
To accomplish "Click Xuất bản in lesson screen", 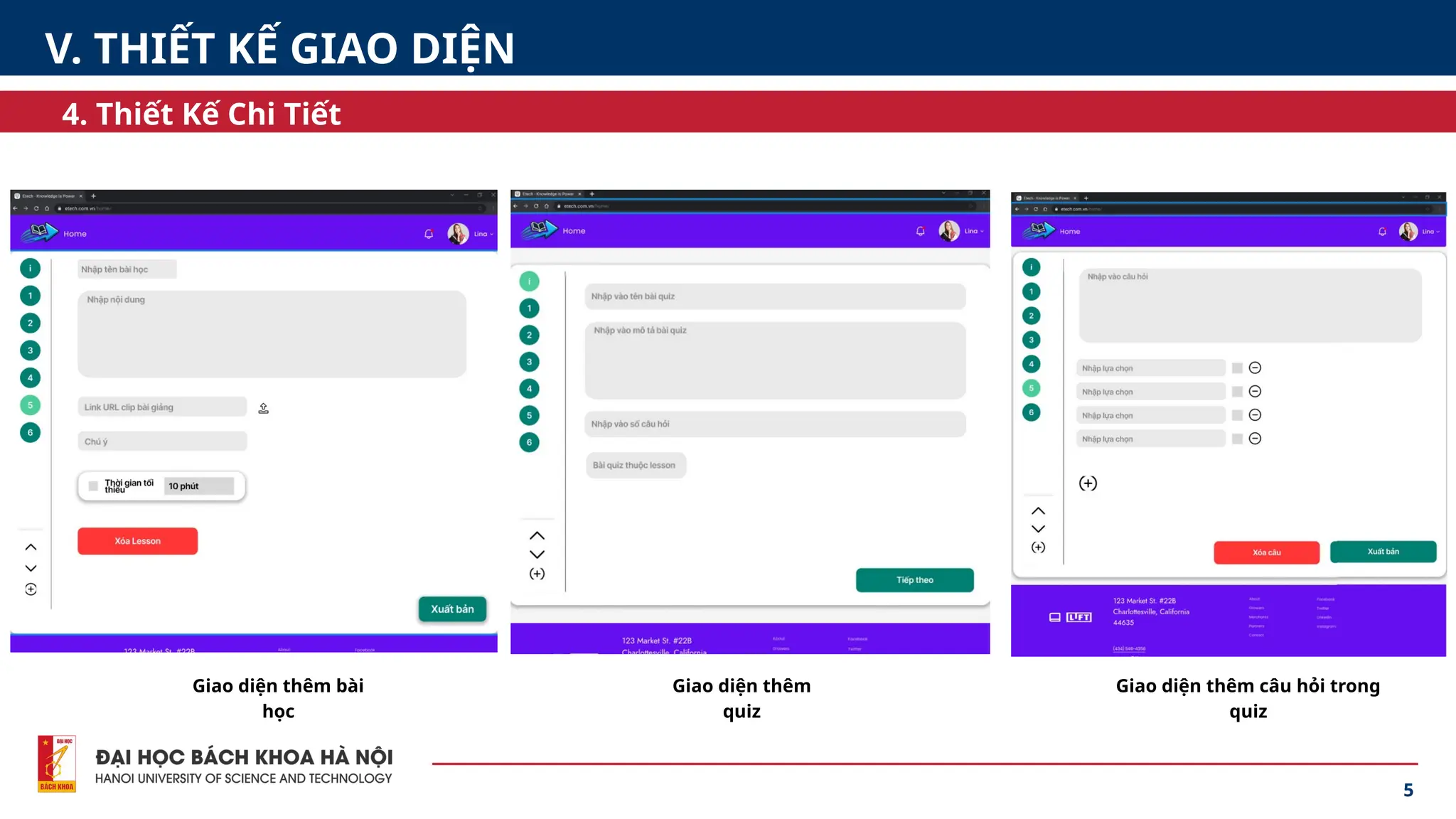I will click(452, 609).
